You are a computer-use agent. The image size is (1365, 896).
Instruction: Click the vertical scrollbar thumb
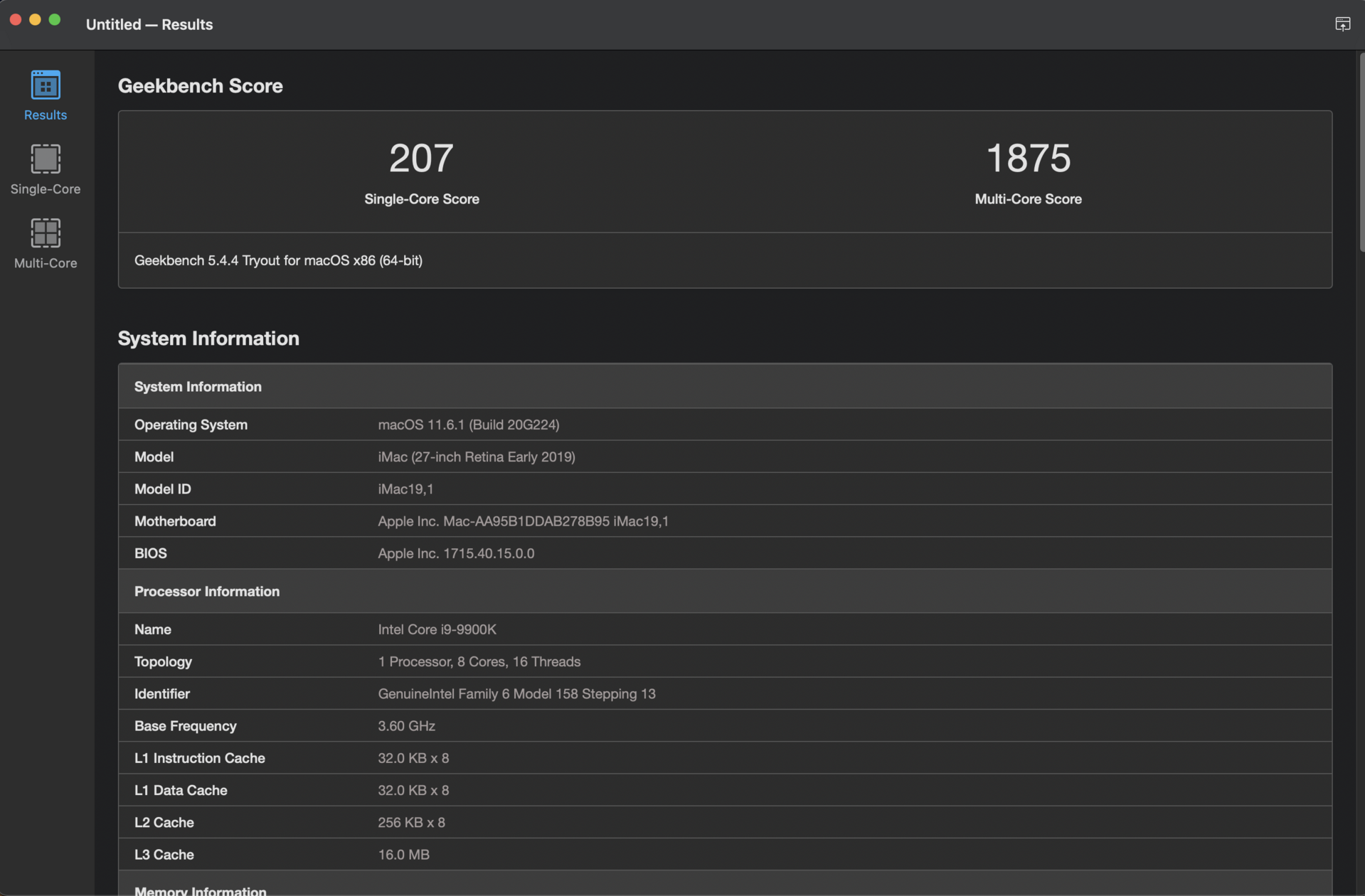[1361, 151]
